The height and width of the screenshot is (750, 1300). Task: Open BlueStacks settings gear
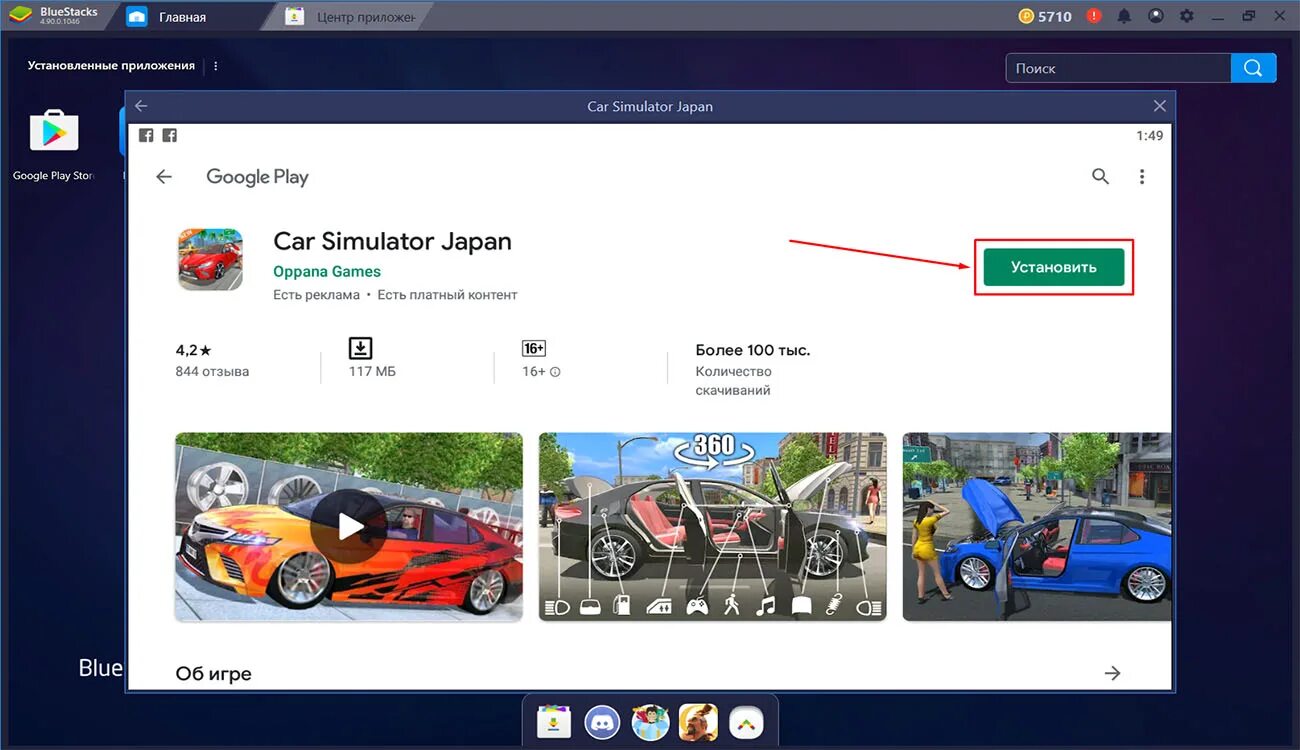(1187, 16)
